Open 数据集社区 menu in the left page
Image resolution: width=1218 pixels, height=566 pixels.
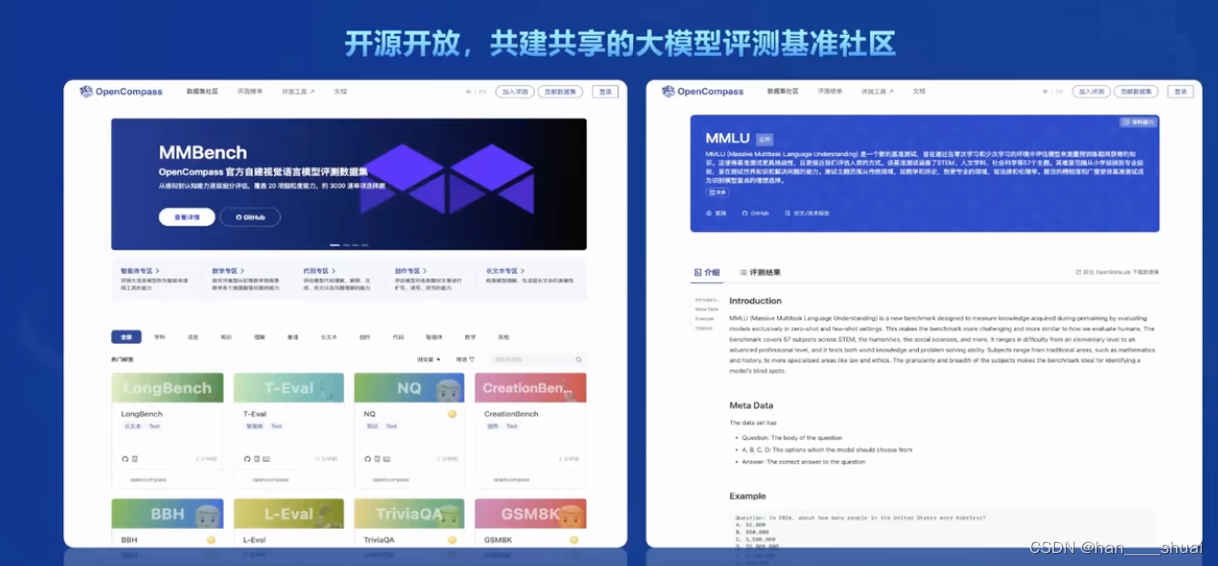(x=202, y=92)
